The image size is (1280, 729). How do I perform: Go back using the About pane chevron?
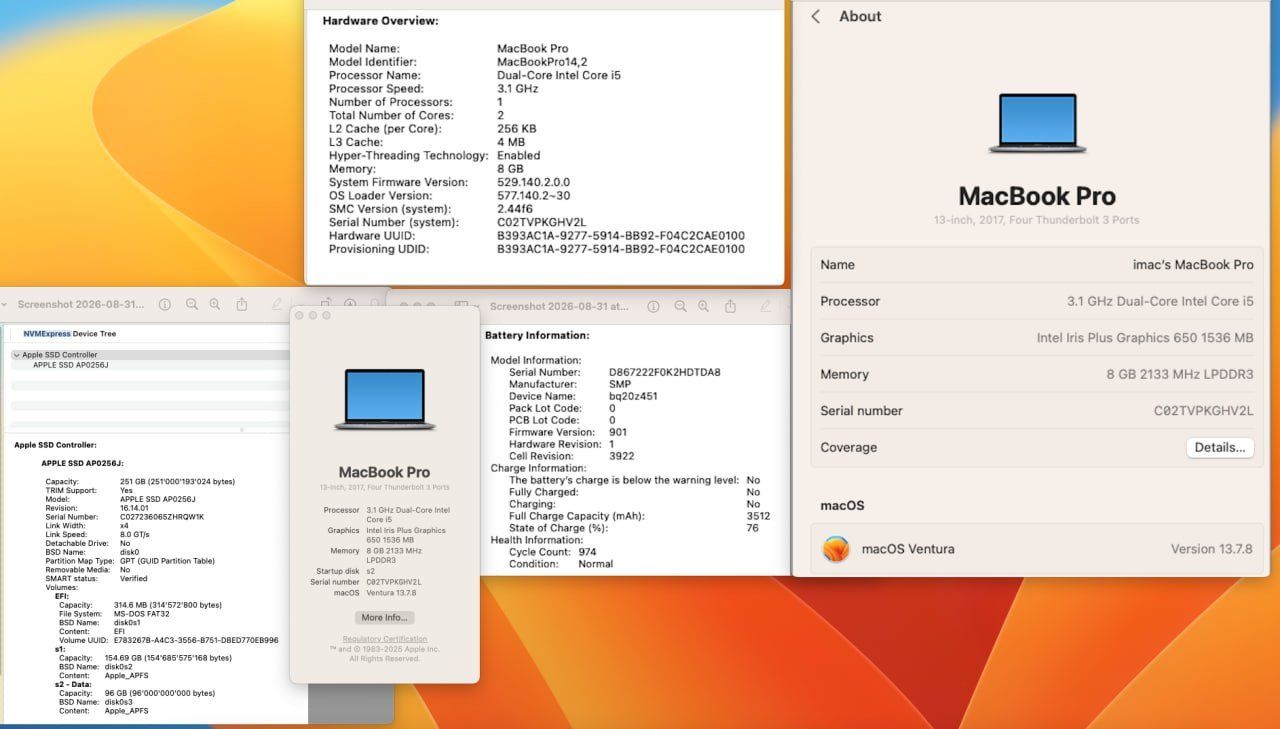point(815,16)
